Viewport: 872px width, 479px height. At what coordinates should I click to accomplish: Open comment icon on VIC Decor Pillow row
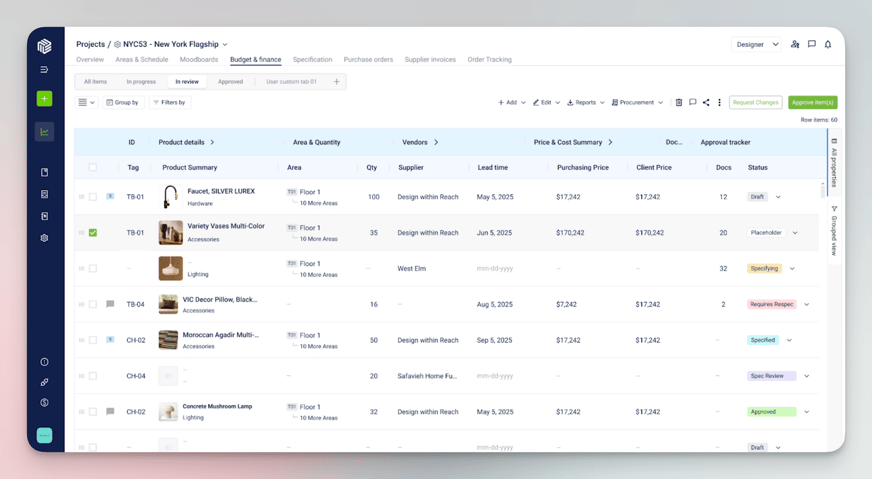[x=110, y=304]
